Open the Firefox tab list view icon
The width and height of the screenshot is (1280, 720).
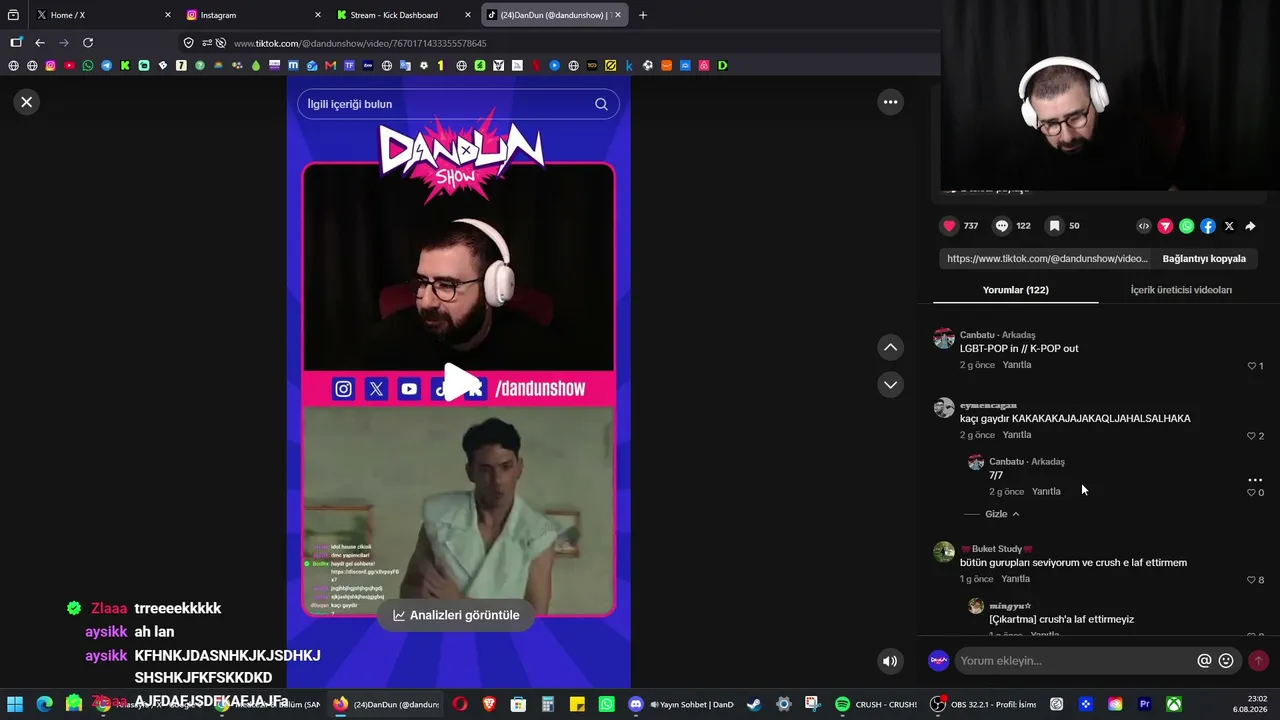point(13,15)
